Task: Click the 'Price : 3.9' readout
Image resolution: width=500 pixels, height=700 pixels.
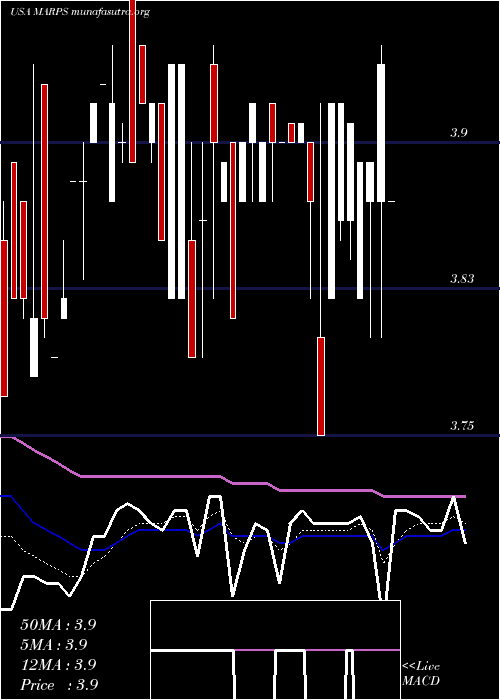Action: coord(59,685)
